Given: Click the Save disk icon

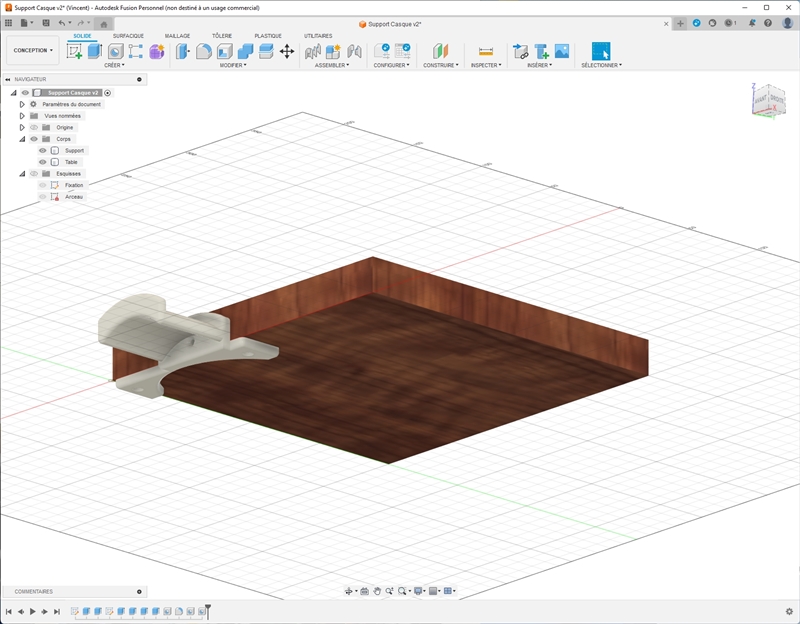Looking at the screenshot, I should point(46,23).
